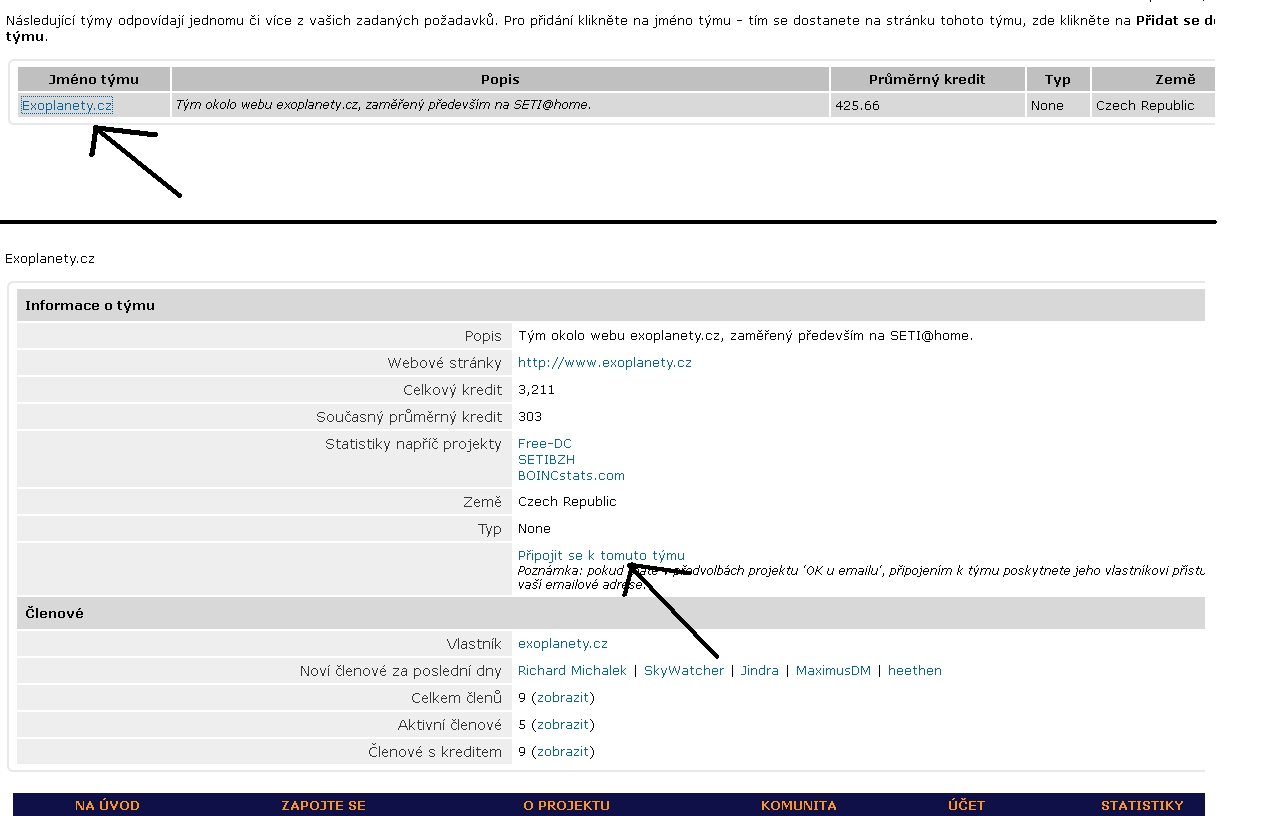Open heethen member profile
The width and height of the screenshot is (1272, 816).
click(915, 671)
